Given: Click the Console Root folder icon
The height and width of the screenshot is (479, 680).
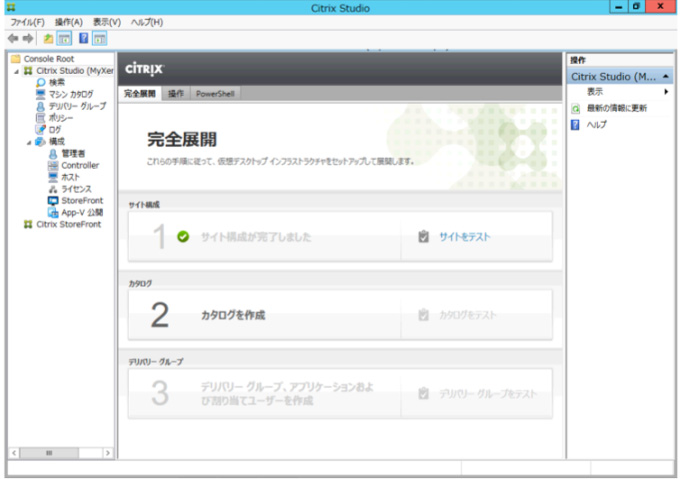Looking at the screenshot, I should tap(16, 59).
